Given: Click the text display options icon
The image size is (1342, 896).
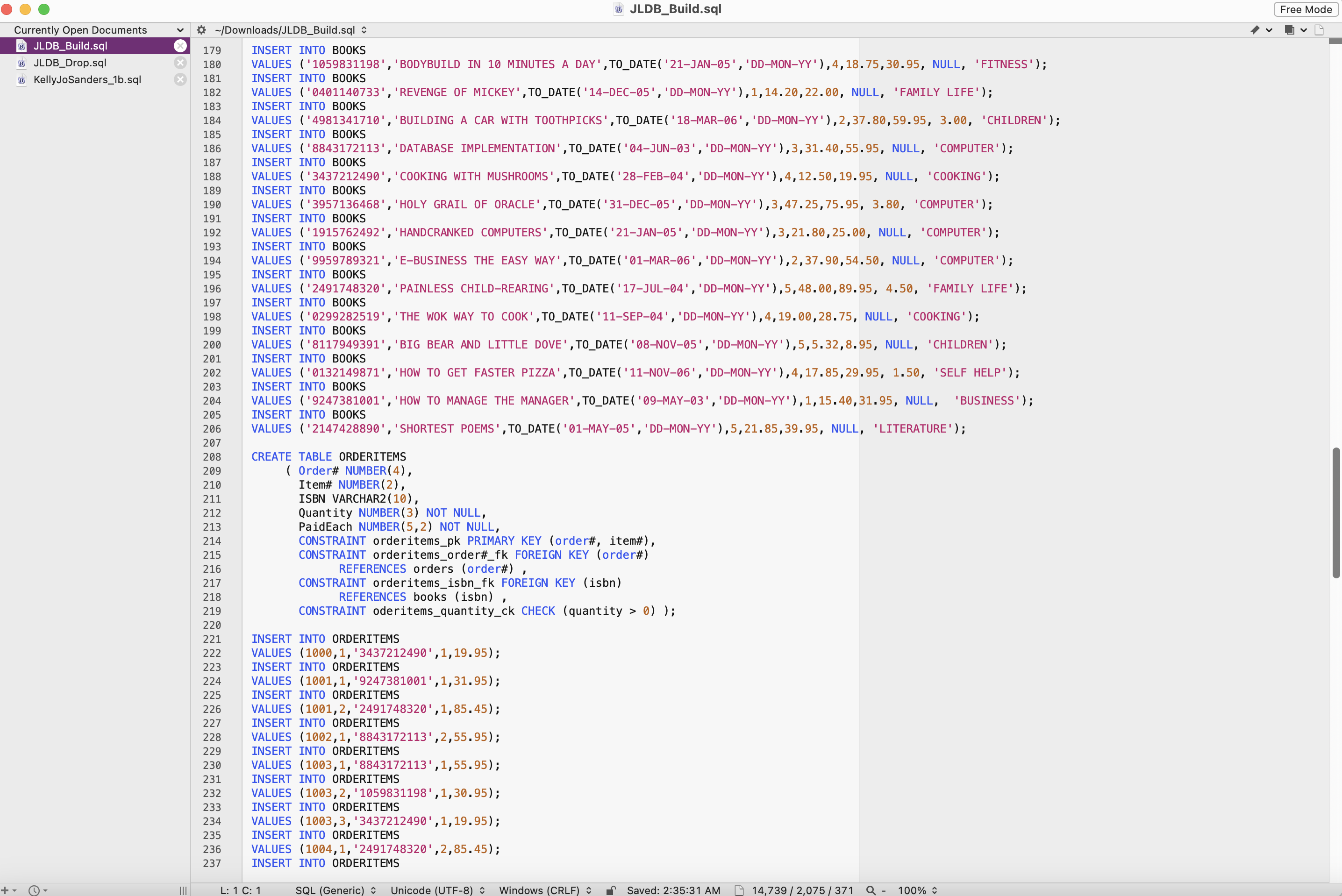Looking at the screenshot, I should pyautogui.click(x=184, y=890).
